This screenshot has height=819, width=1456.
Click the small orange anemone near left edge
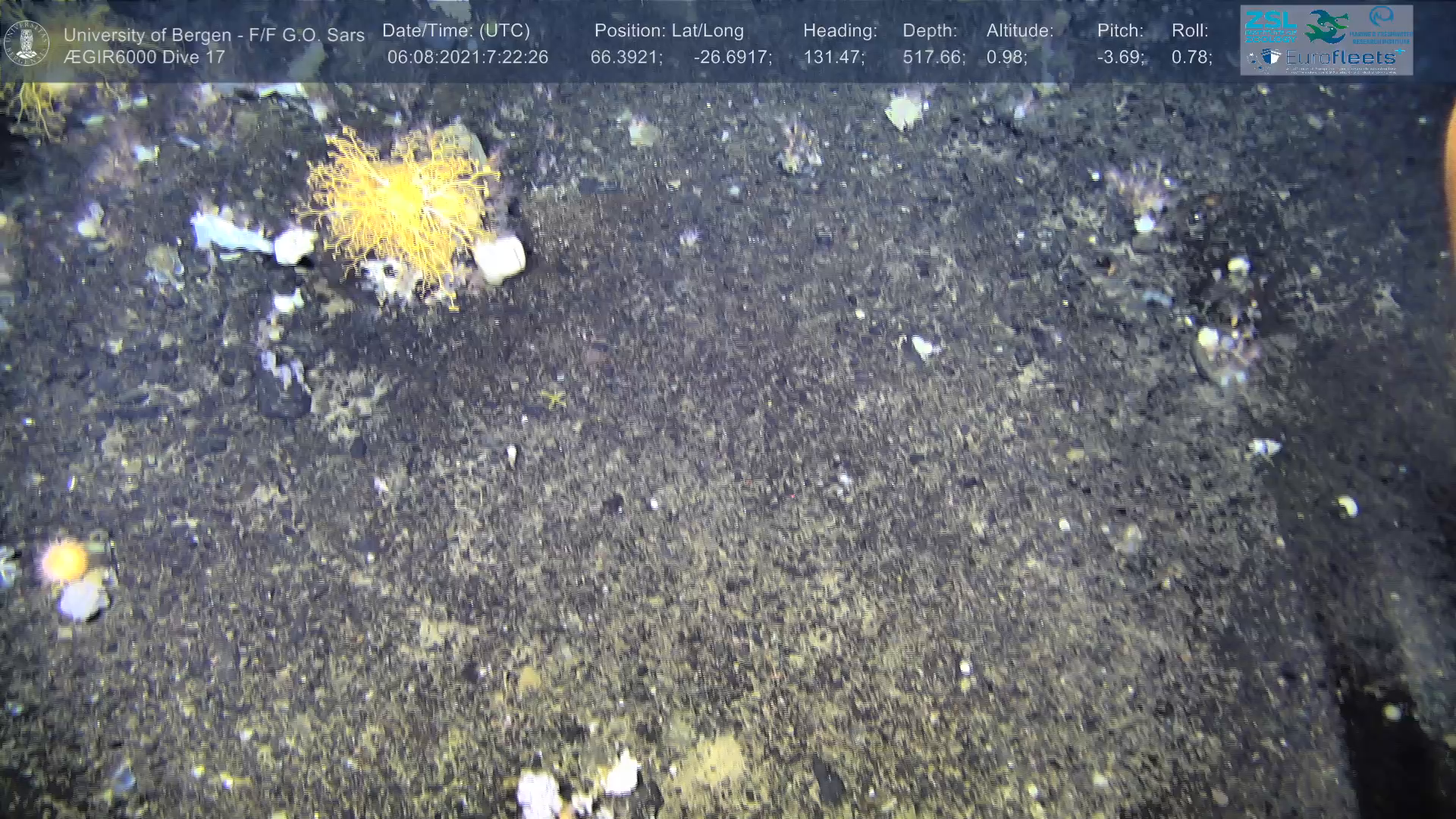tap(64, 561)
